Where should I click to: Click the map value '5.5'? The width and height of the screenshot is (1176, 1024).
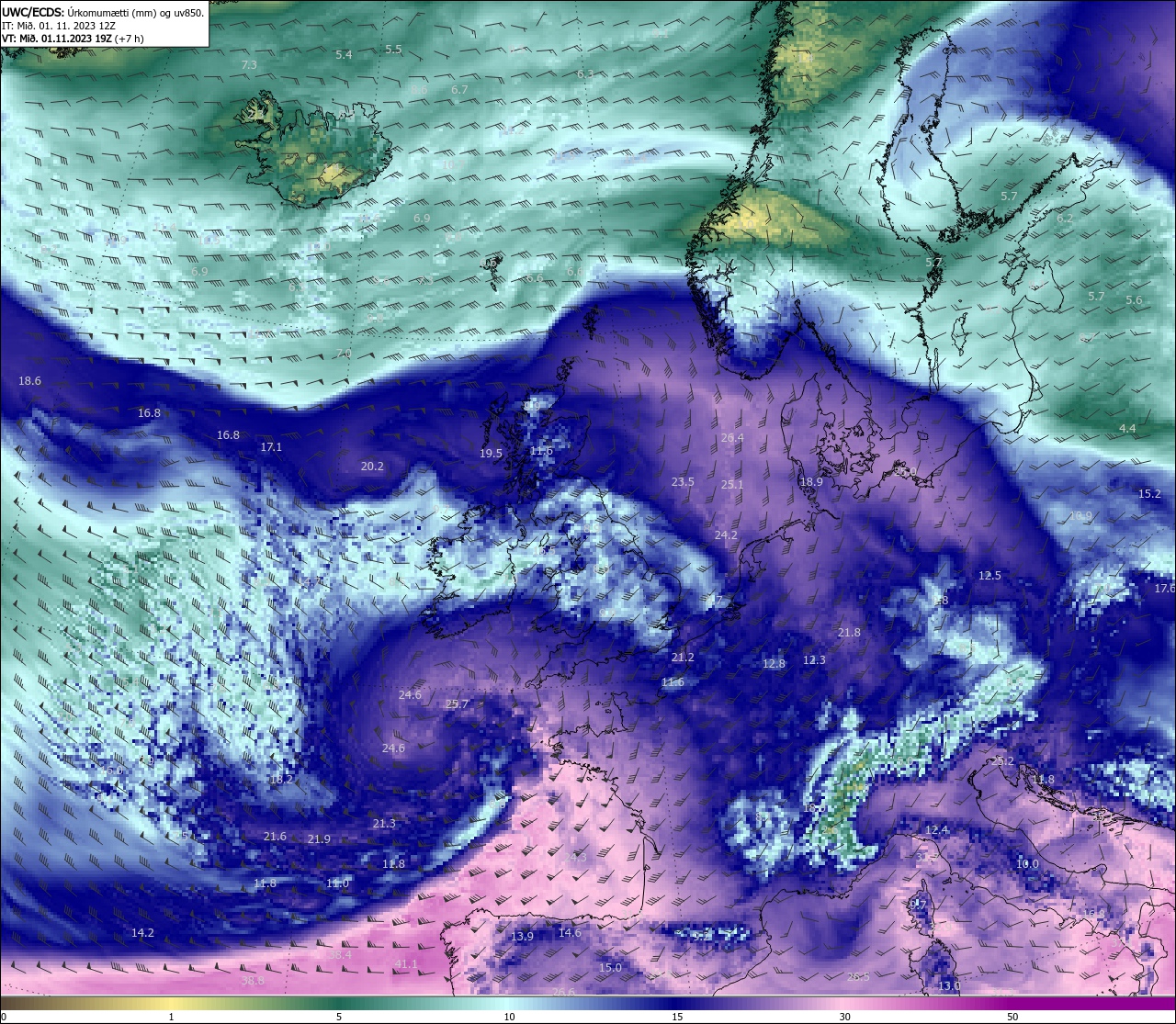393,50
